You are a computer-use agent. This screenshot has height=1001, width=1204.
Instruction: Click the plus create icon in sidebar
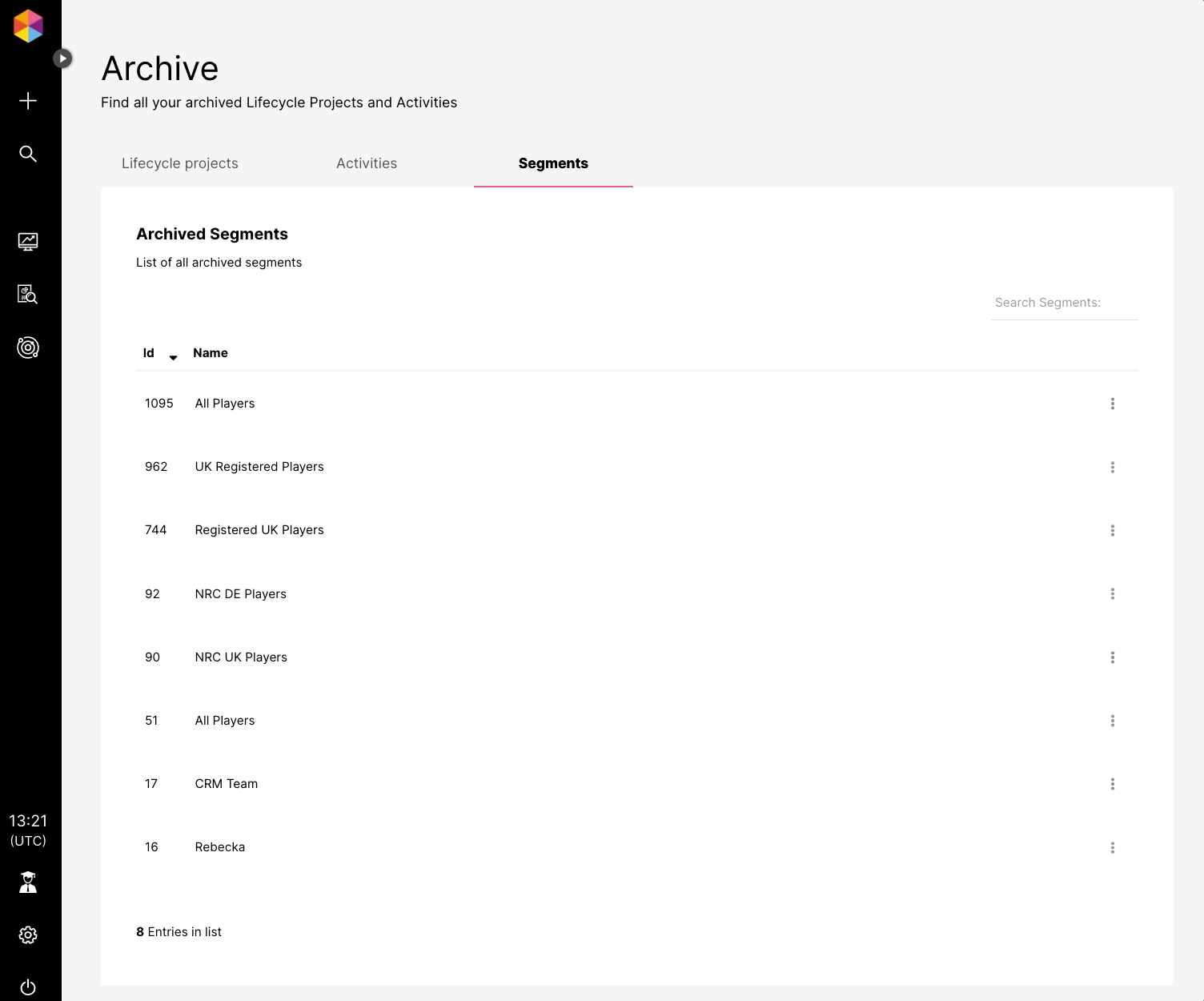point(28,101)
